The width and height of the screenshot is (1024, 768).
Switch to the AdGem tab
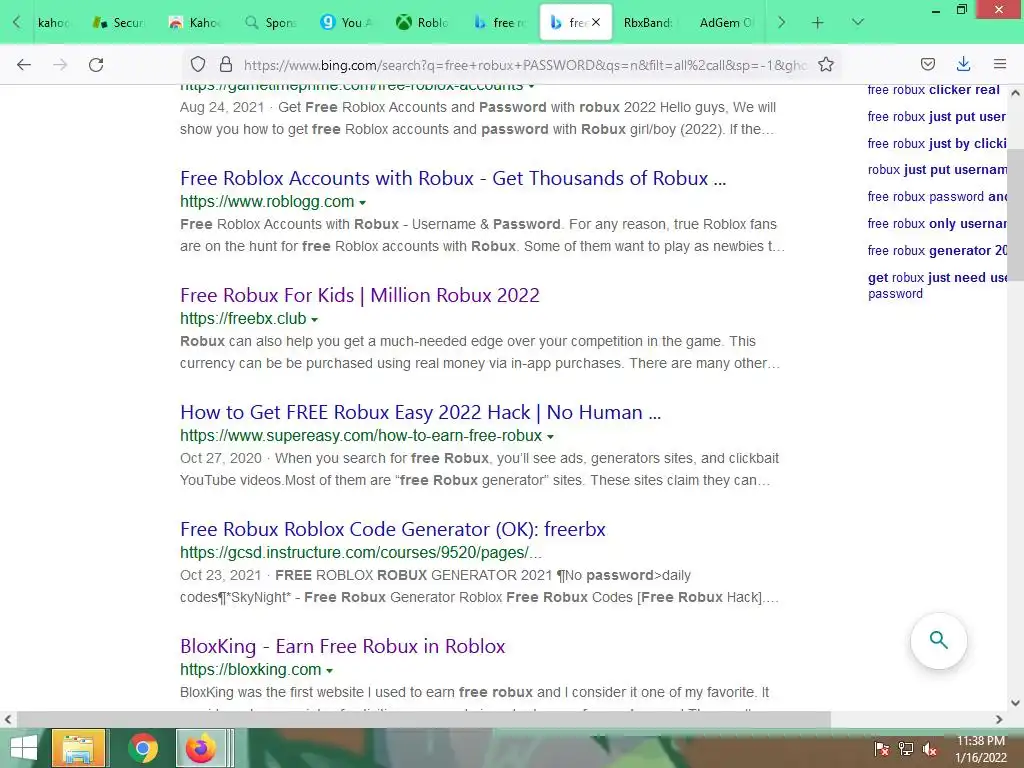tap(726, 23)
